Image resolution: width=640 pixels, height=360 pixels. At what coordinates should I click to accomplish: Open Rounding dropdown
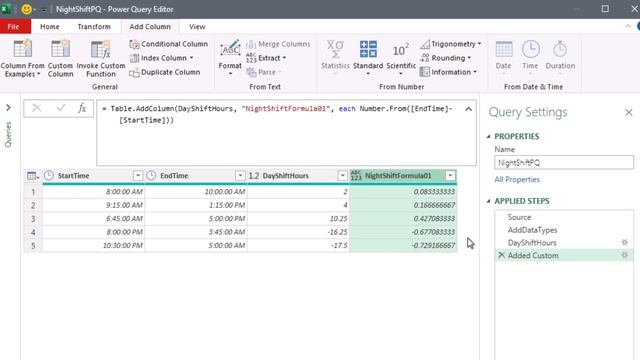[x=446, y=58]
